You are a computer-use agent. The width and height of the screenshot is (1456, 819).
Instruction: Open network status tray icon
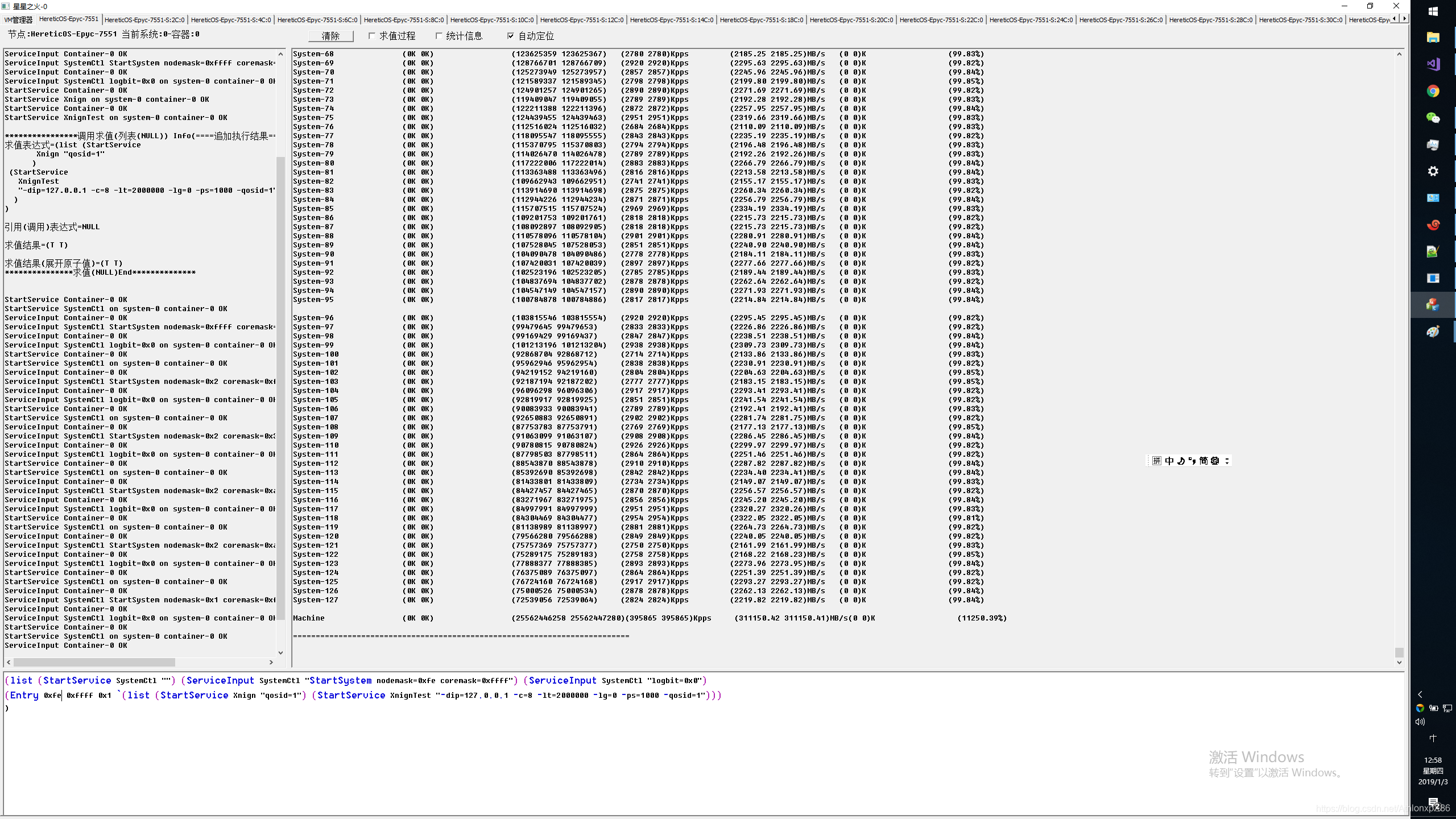1447,708
